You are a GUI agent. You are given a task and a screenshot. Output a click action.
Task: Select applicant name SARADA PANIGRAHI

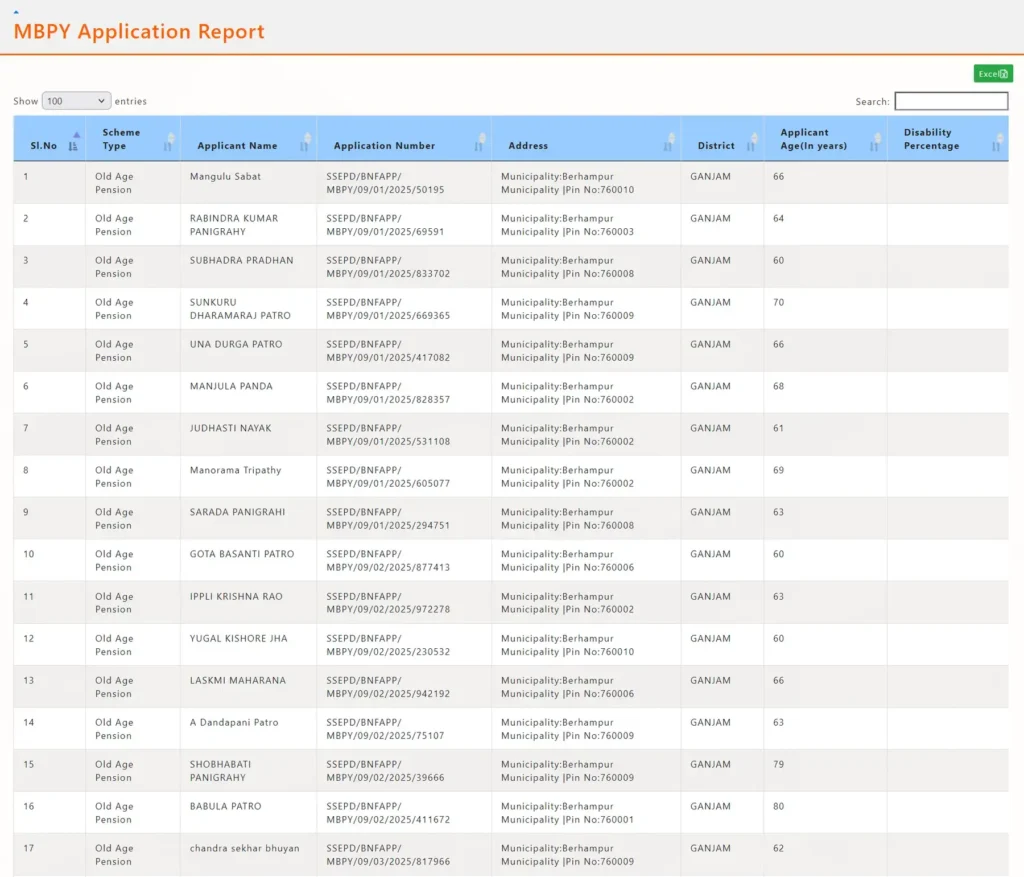click(x=237, y=512)
